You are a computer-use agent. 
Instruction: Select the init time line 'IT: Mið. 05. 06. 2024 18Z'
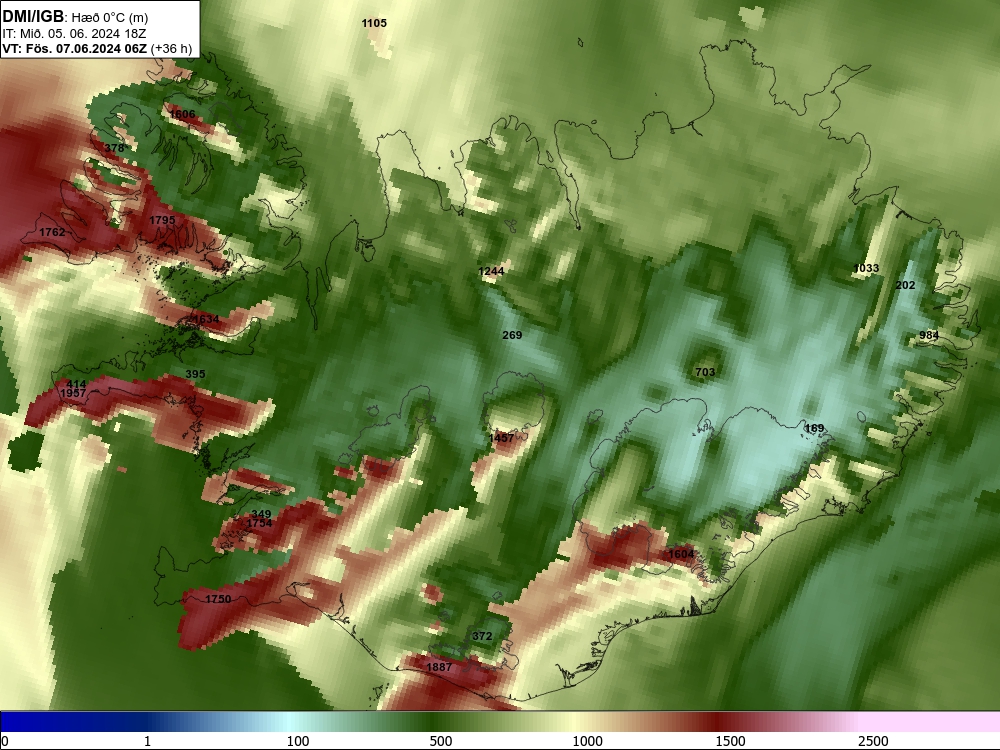(74, 33)
